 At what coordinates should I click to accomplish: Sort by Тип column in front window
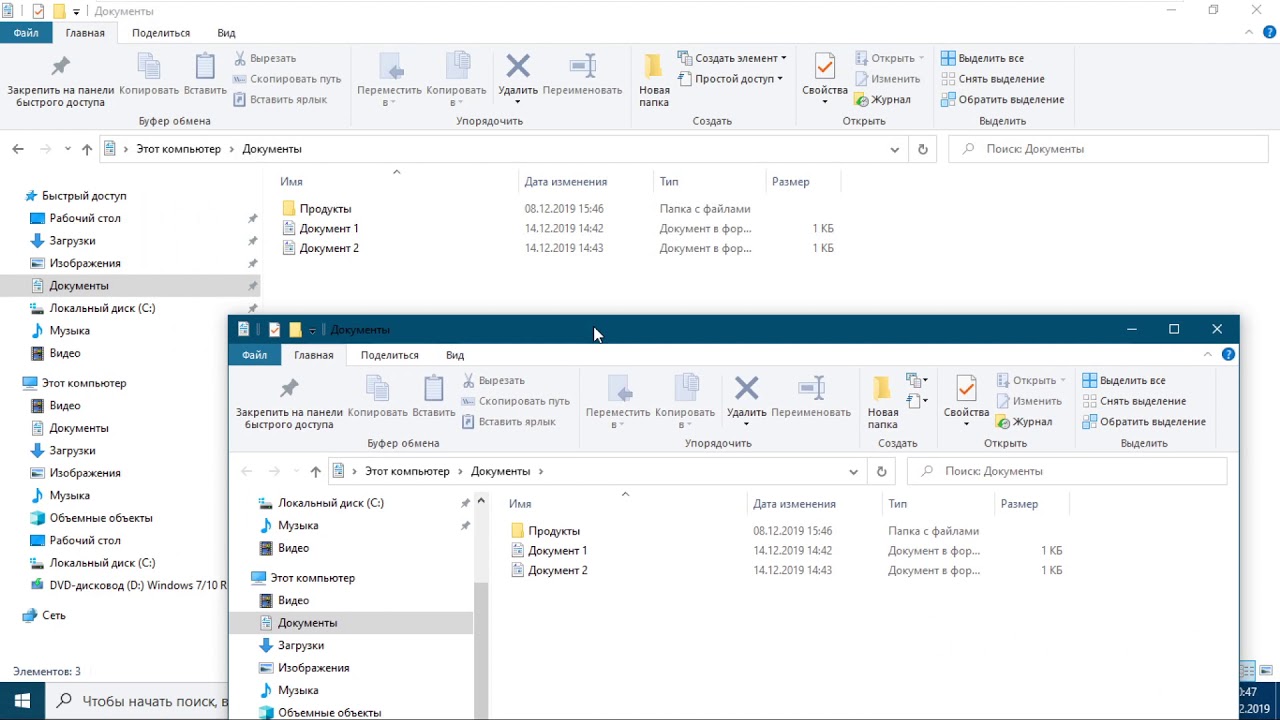click(939, 504)
